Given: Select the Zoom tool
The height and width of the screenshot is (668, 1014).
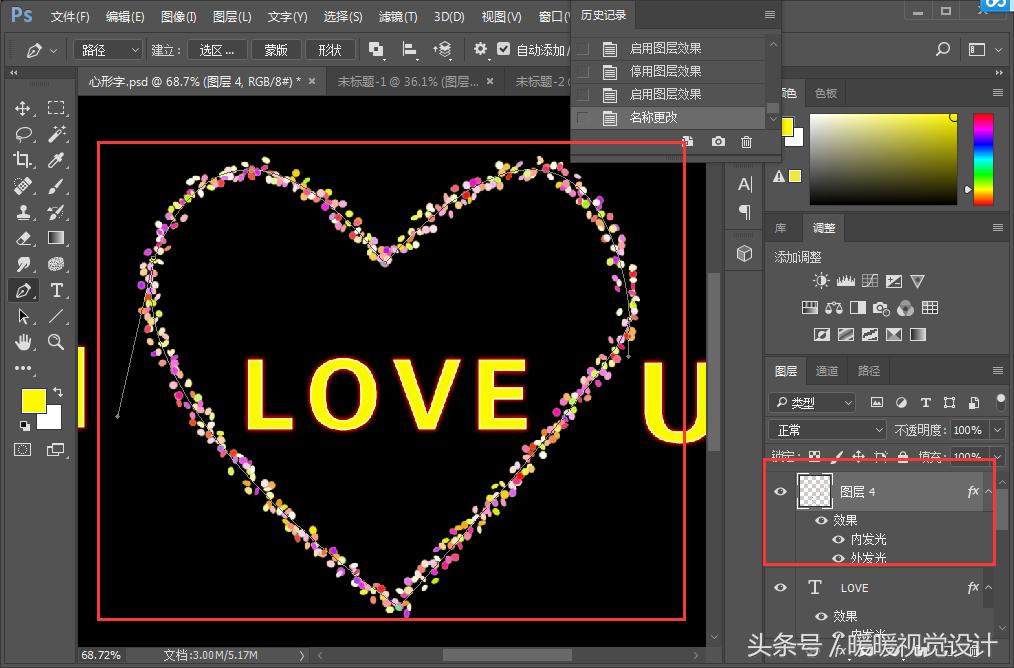Looking at the screenshot, I should [x=57, y=342].
